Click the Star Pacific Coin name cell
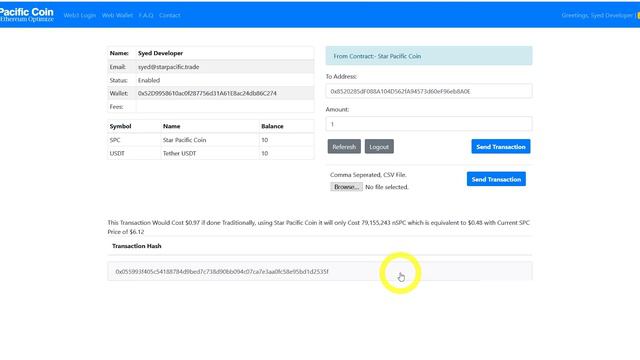This screenshot has height=360, width=640. point(210,140)
